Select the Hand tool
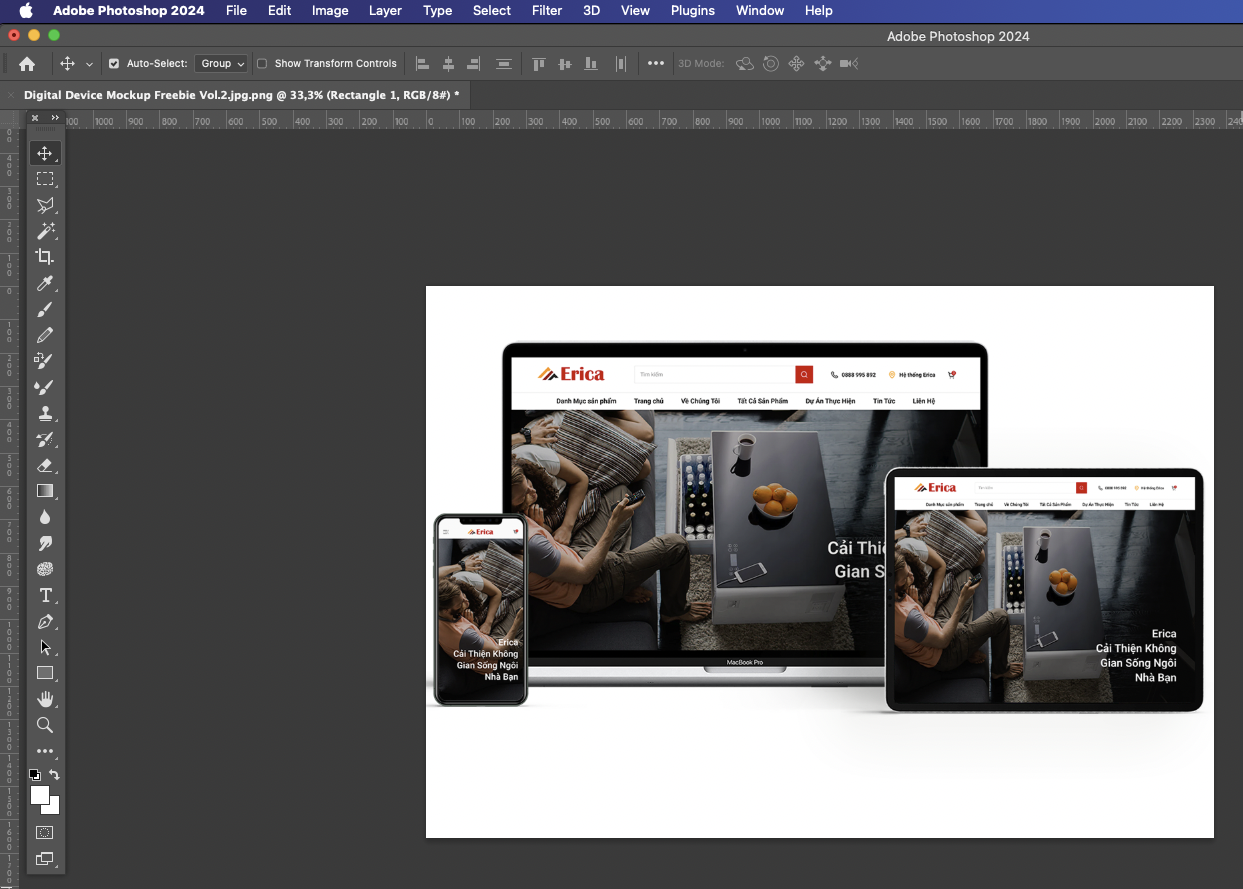Screen dimensions: 1243x889 45,699
